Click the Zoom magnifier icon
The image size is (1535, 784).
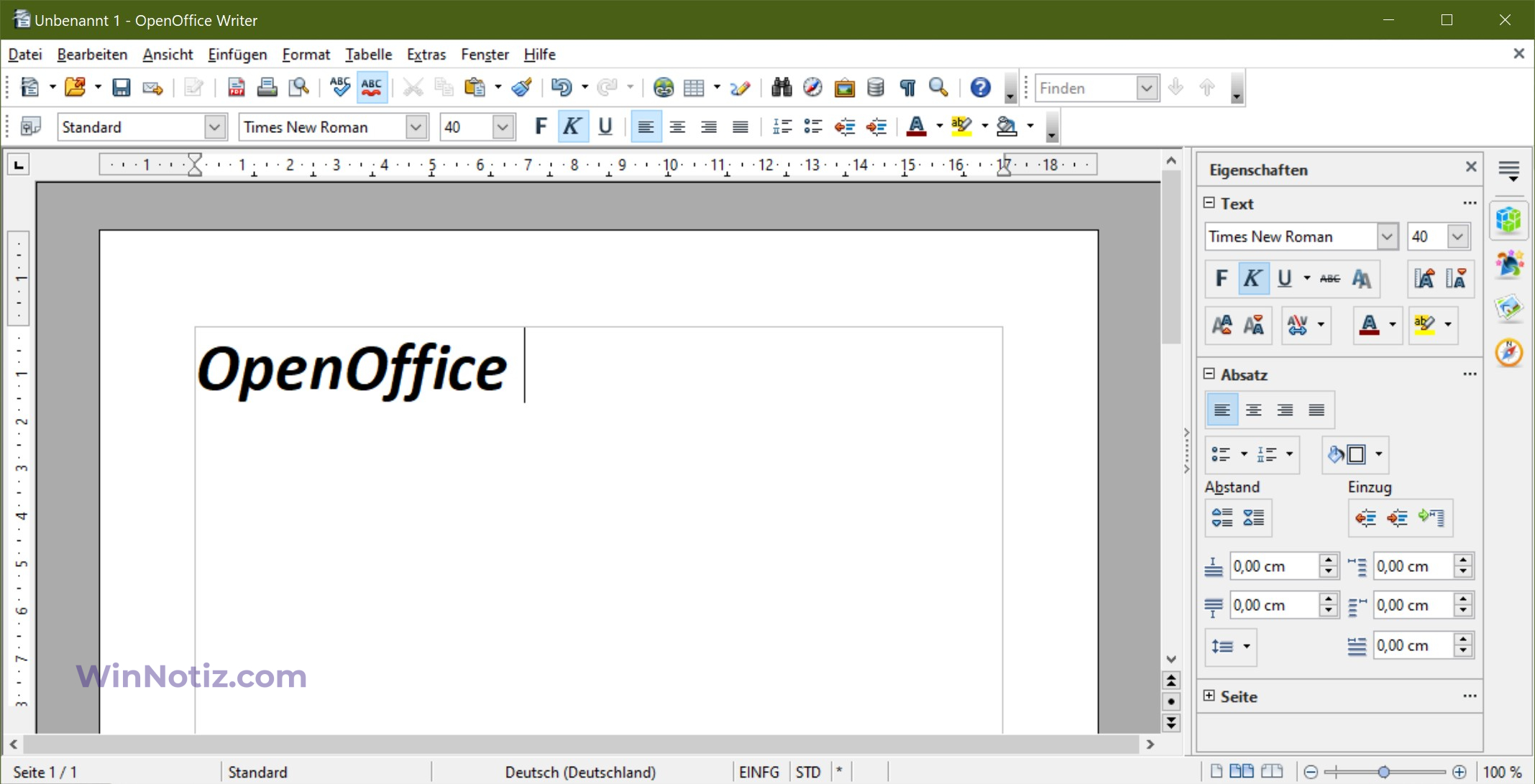[939, 88]
